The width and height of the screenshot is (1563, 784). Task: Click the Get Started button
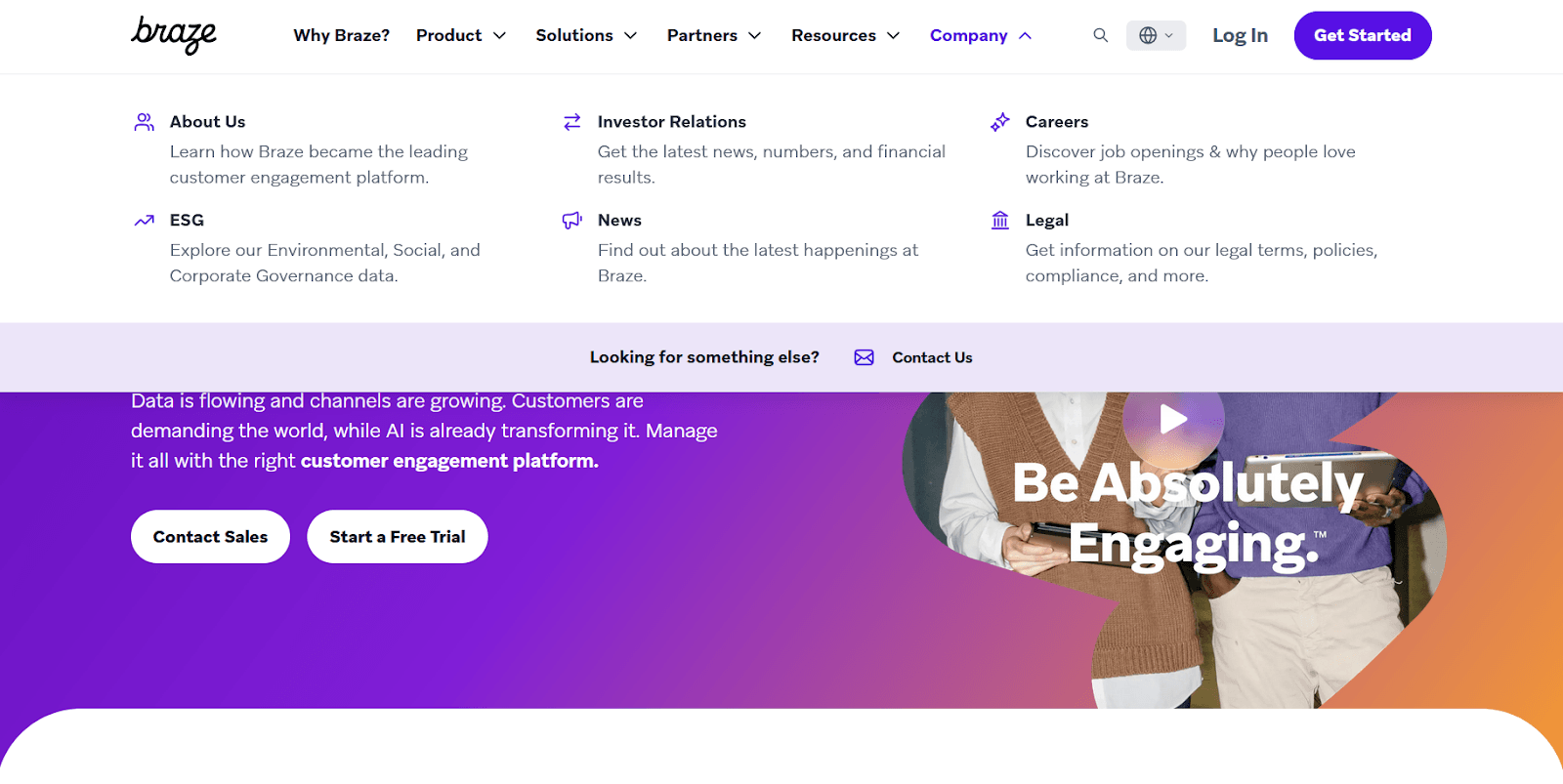[1363, 35]
